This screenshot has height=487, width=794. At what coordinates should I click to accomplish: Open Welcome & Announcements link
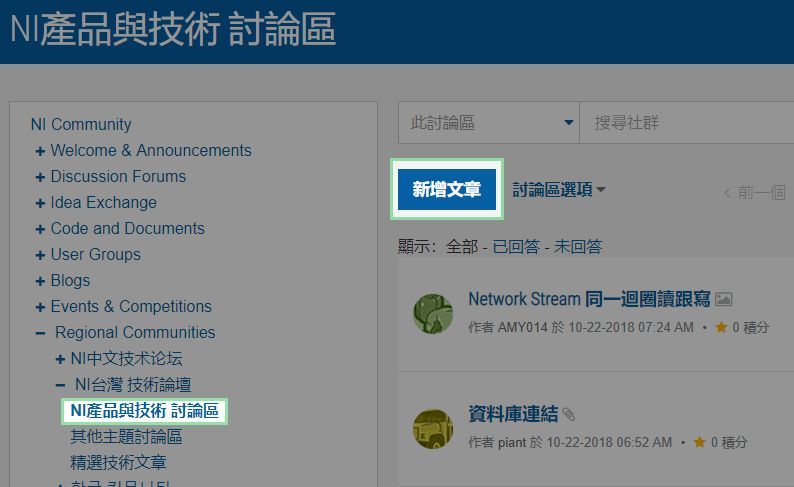tap(151, 150)
